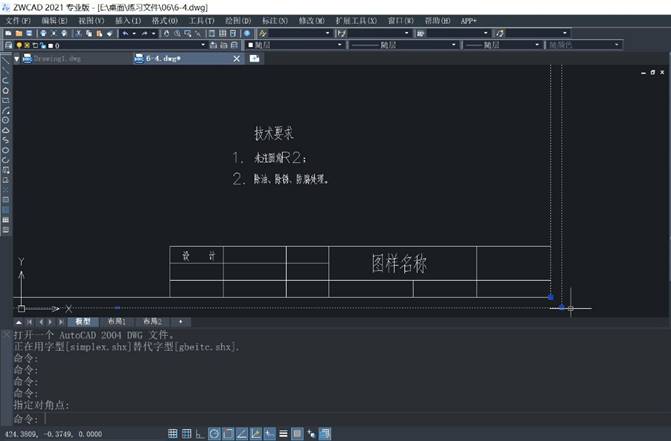Click the command line input field

300,418
